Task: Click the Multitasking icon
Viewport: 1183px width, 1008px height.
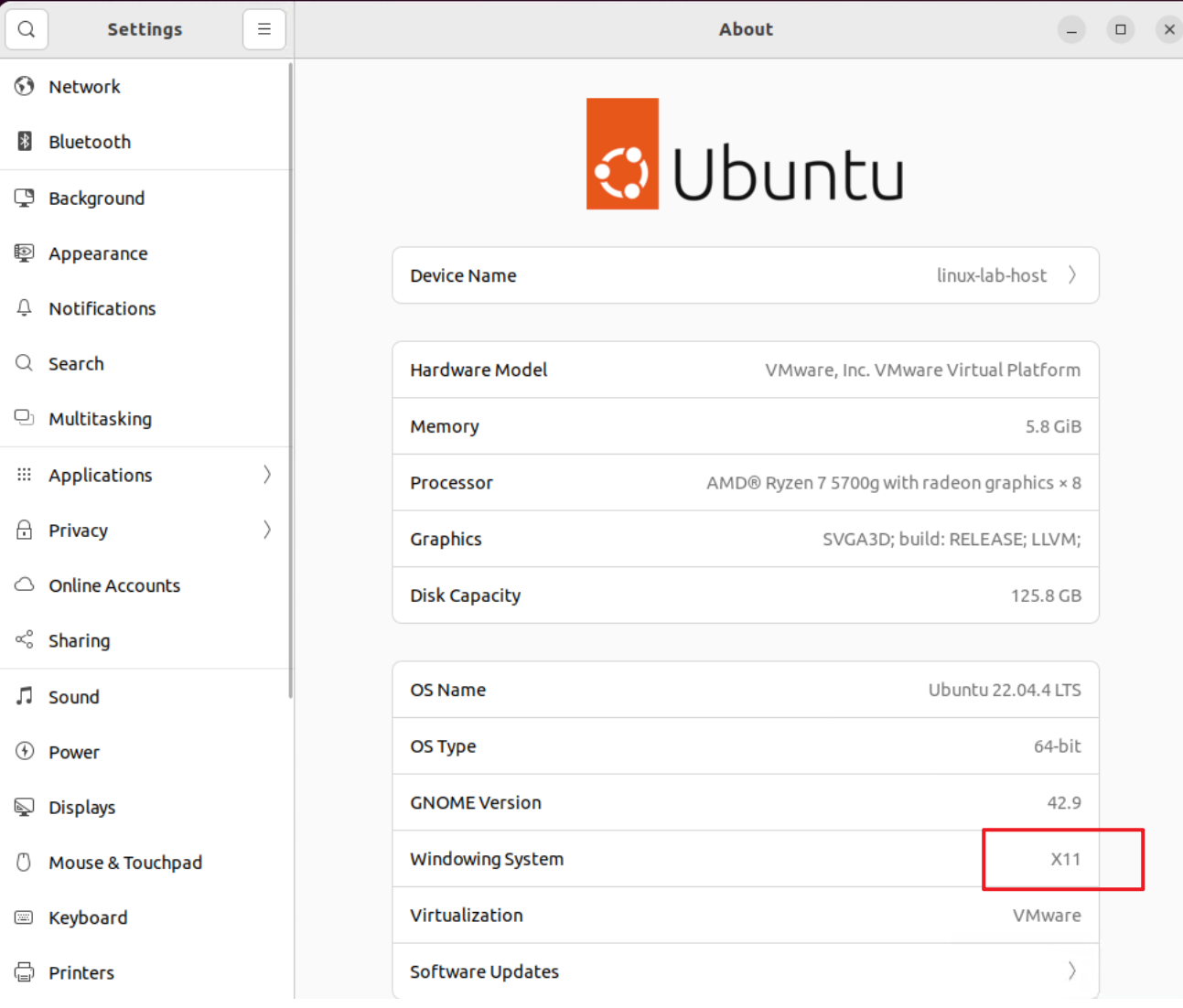Action: click(x=25, y=418)
